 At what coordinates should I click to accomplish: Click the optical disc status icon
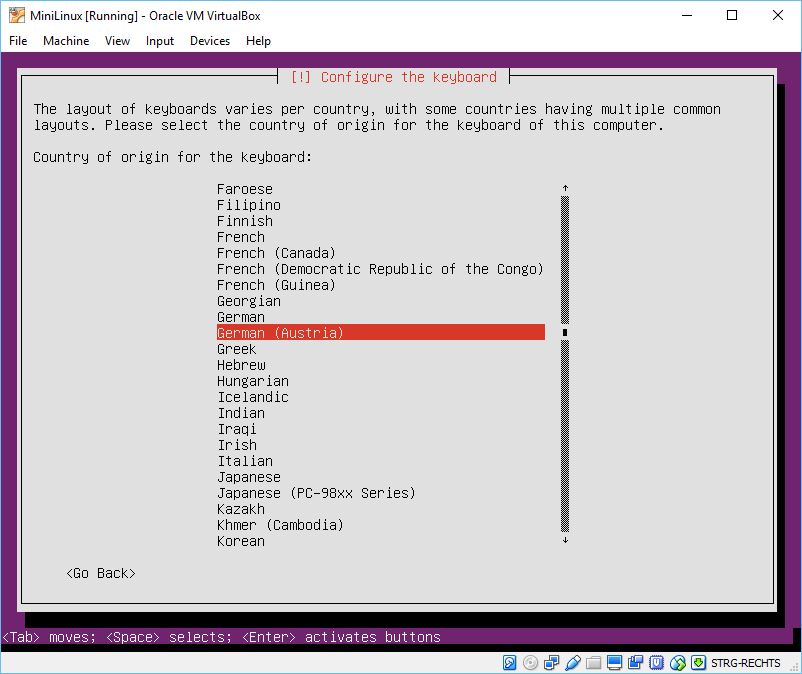(x=530, y=662)
